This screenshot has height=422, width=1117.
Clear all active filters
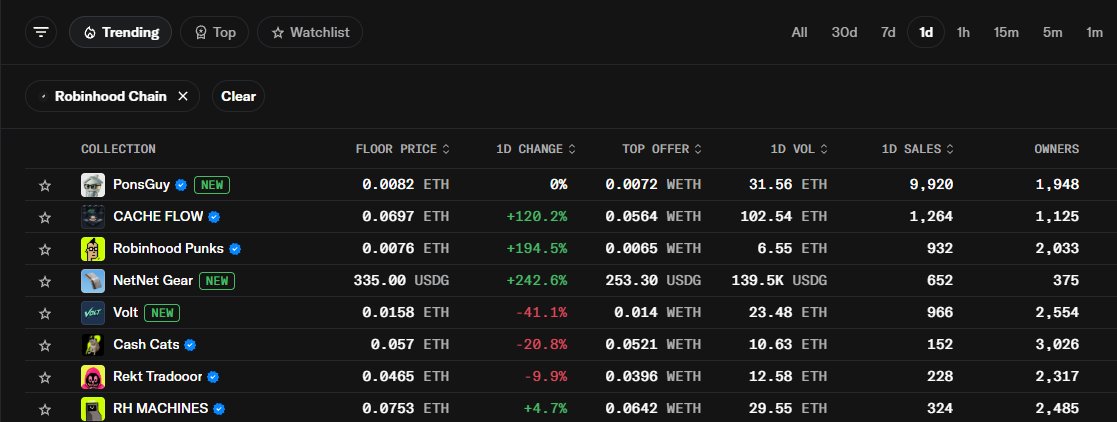(238, 96)
